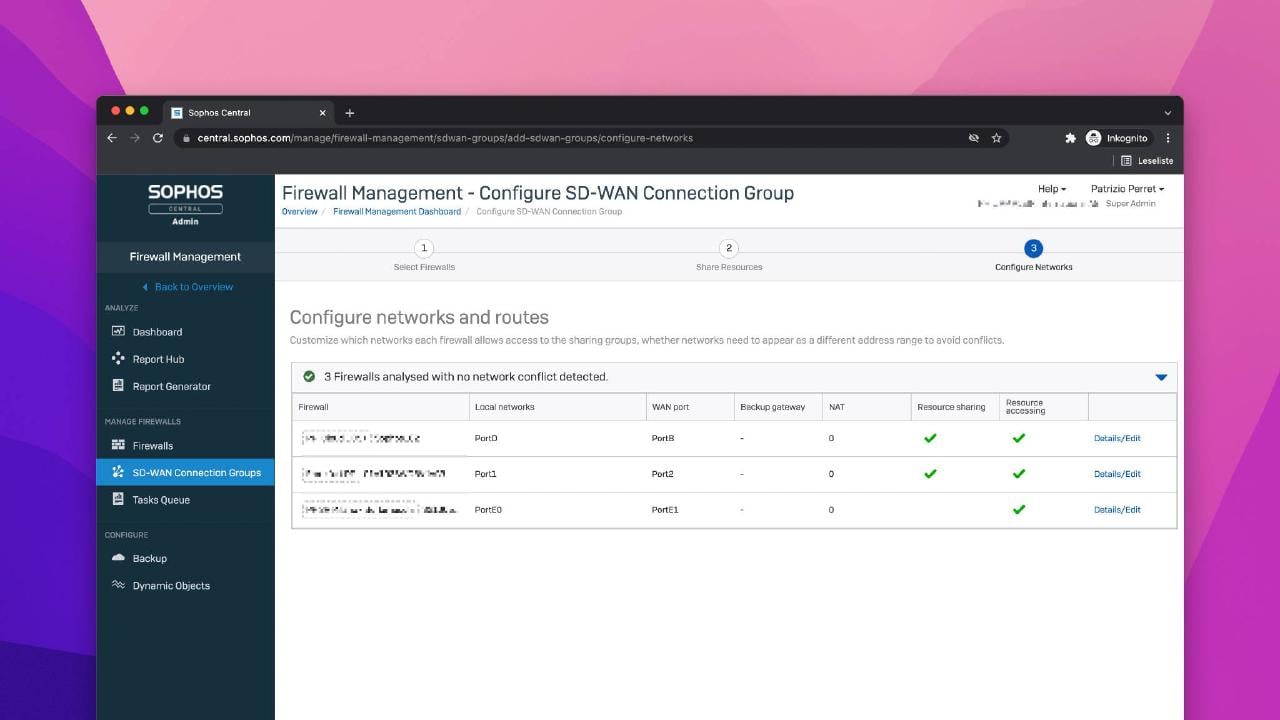Image resolution: width=1280 pixels, height=720 pixels.
Task: Select the Firewalls sidebar icon
Action: coord(118,446)
